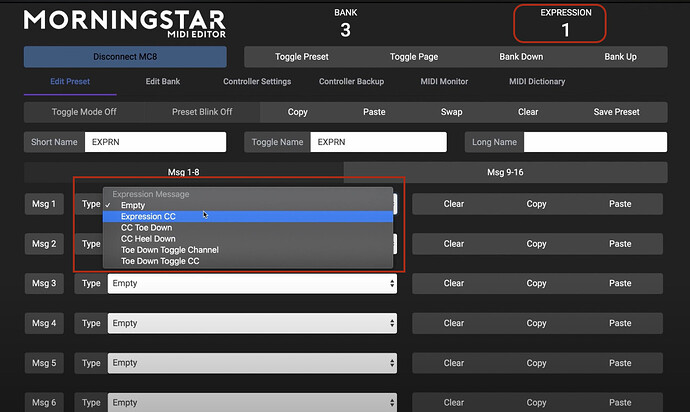Click Clear for Msg 2
This screenshot has width=690, height=412.
(454, 244)
